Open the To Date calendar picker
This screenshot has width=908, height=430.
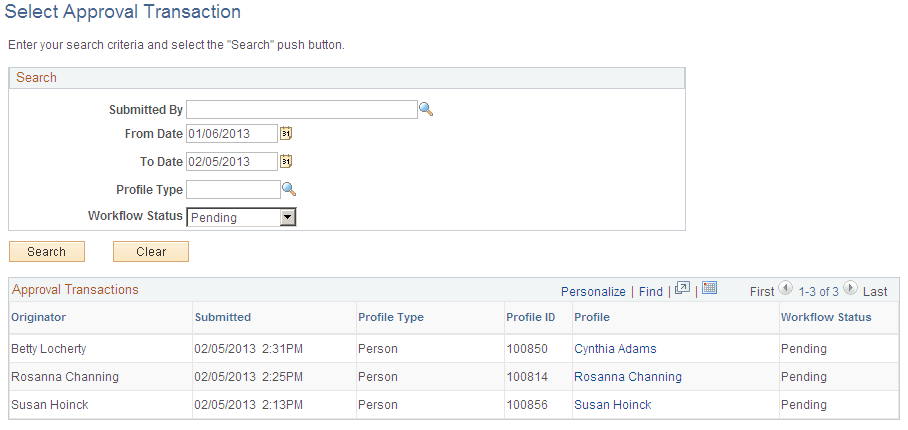click(286, 161)
